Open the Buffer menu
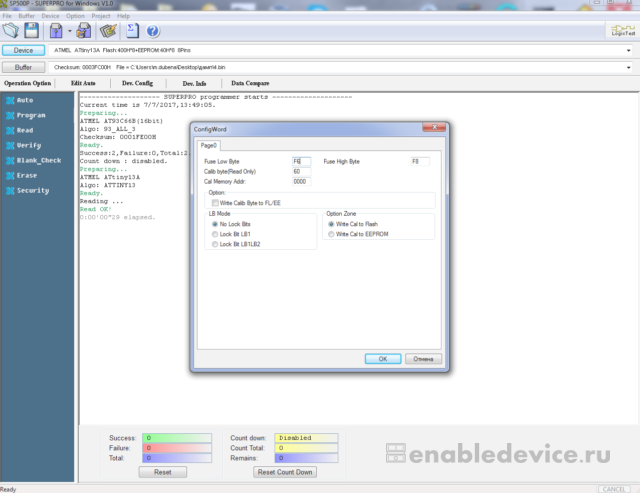 click(27, 16)
